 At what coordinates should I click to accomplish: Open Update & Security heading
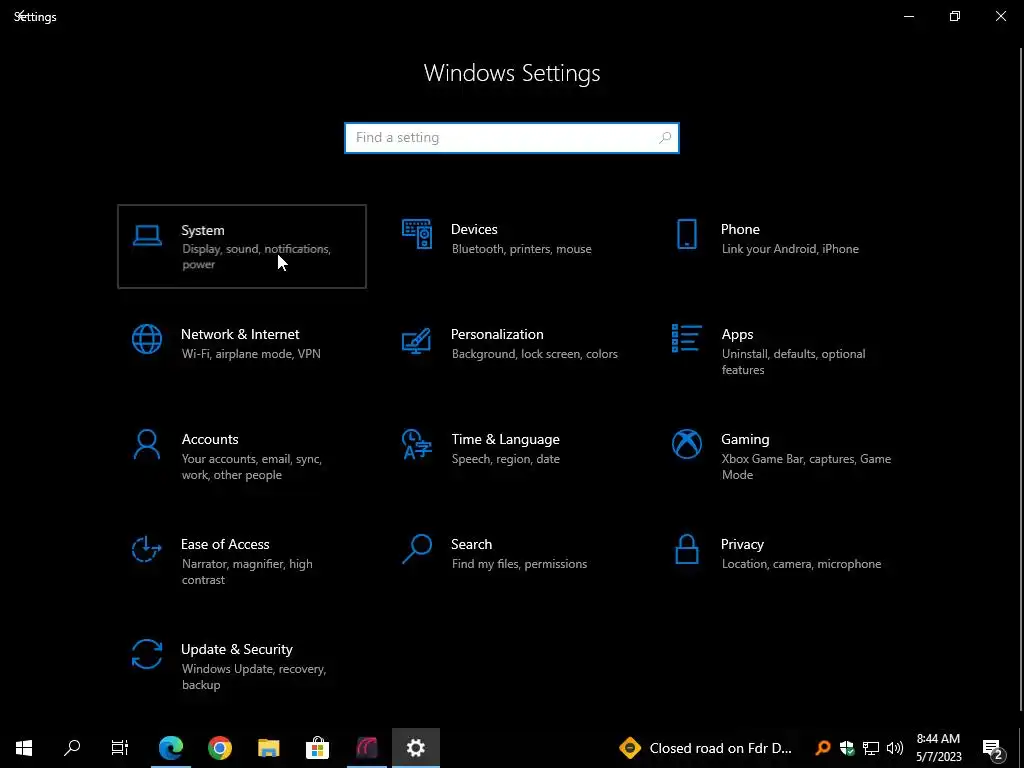click(237, 649)
